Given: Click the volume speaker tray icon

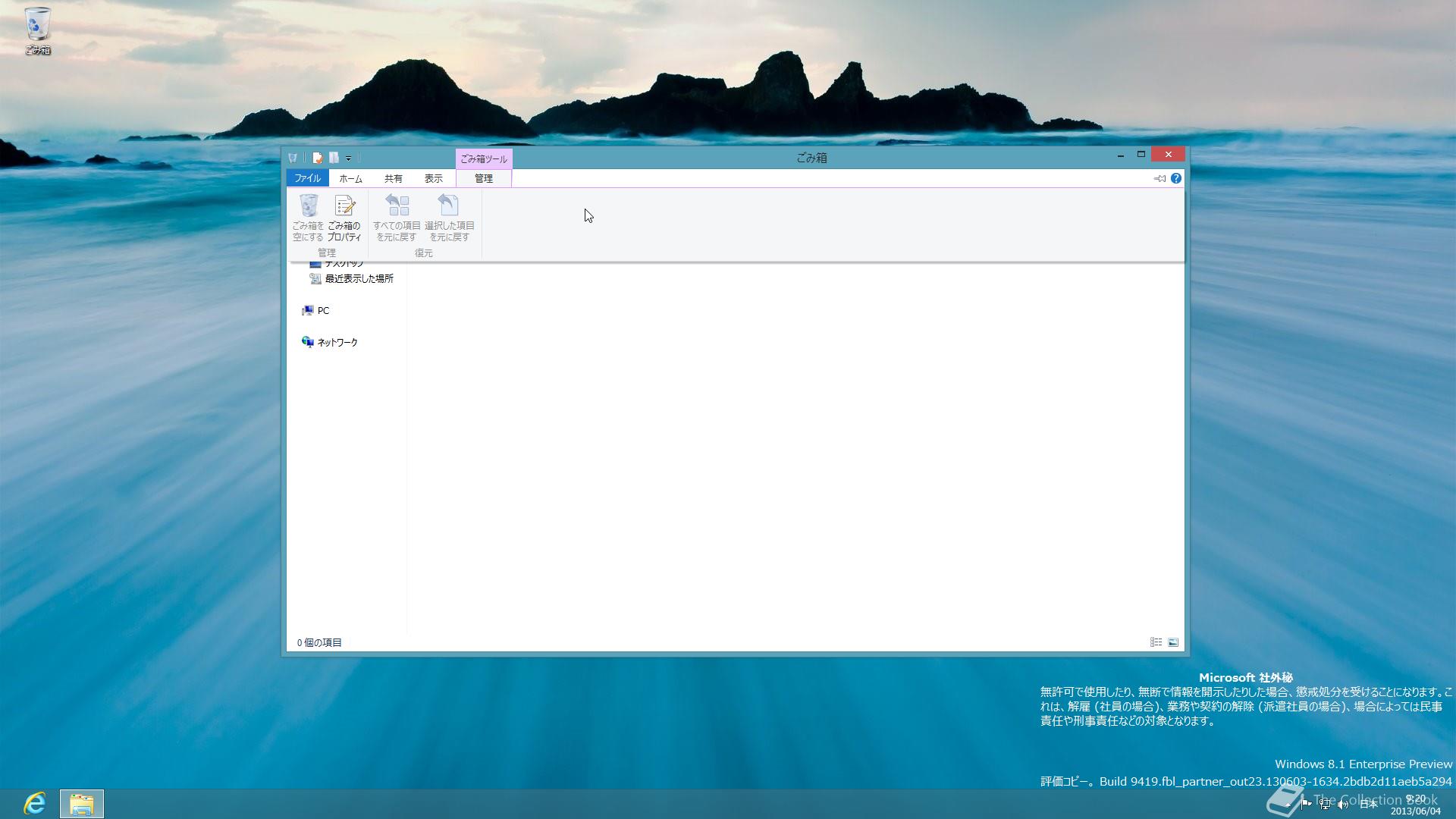Looking at the screenshot, I should coord(1342,804).
